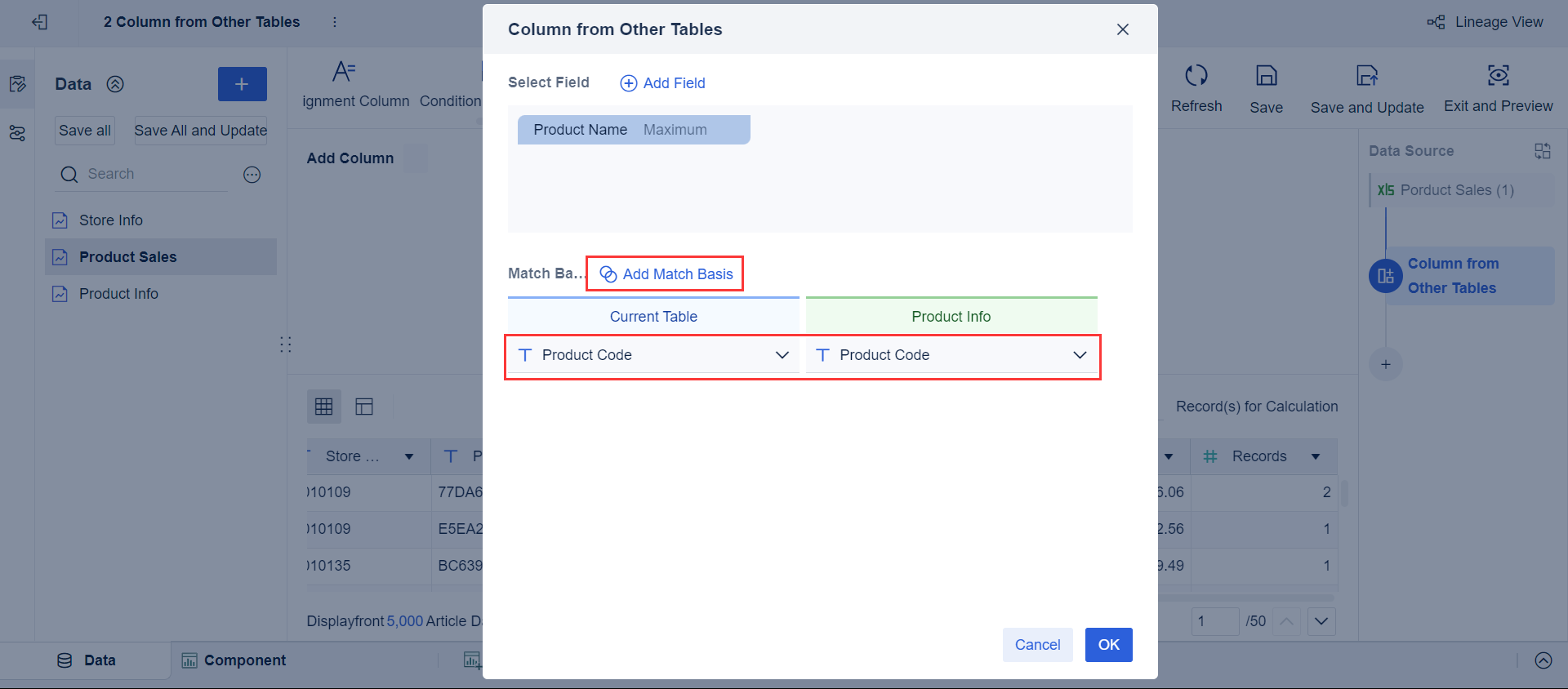Click the Refresh icon in toolbar

[x=1196, y=76]
